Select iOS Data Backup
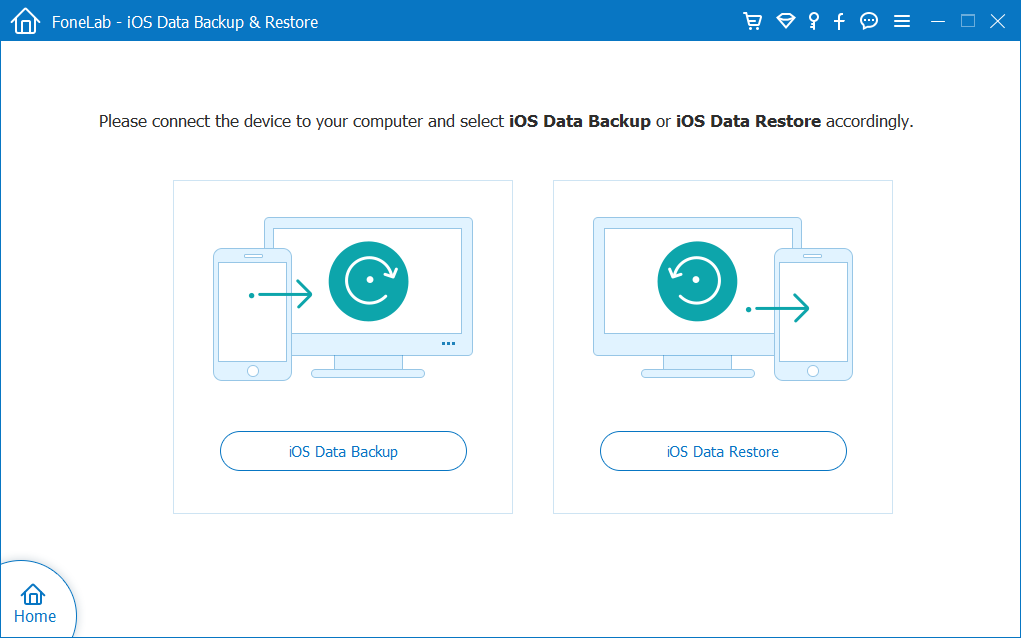Screen dimensions: 1021x638 tap(342, 451)
